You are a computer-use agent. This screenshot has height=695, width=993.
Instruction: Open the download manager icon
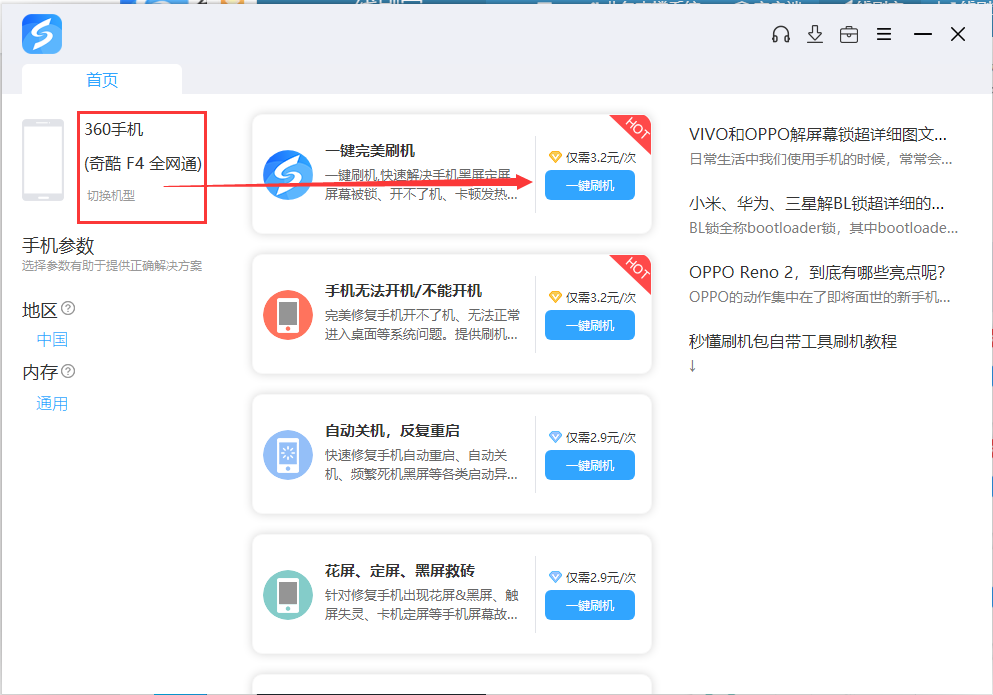coord(815,34)
